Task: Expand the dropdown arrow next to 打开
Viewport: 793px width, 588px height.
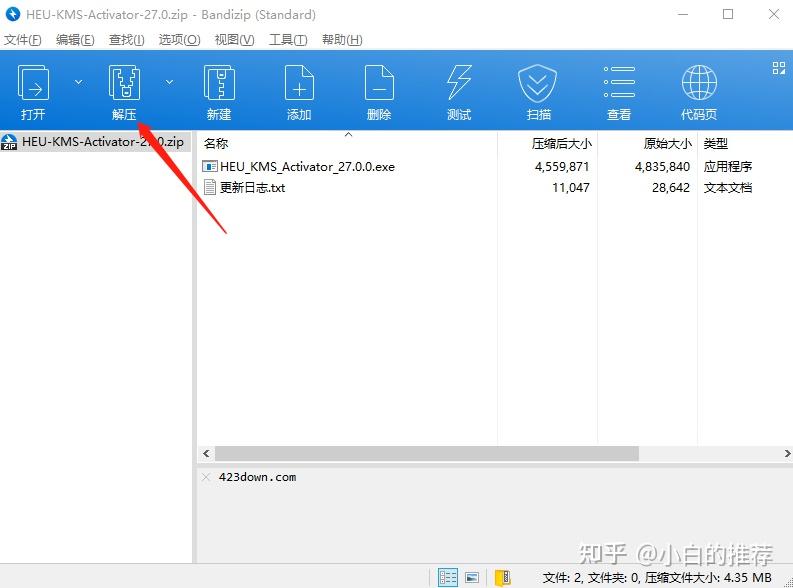Action: [78, 82]
